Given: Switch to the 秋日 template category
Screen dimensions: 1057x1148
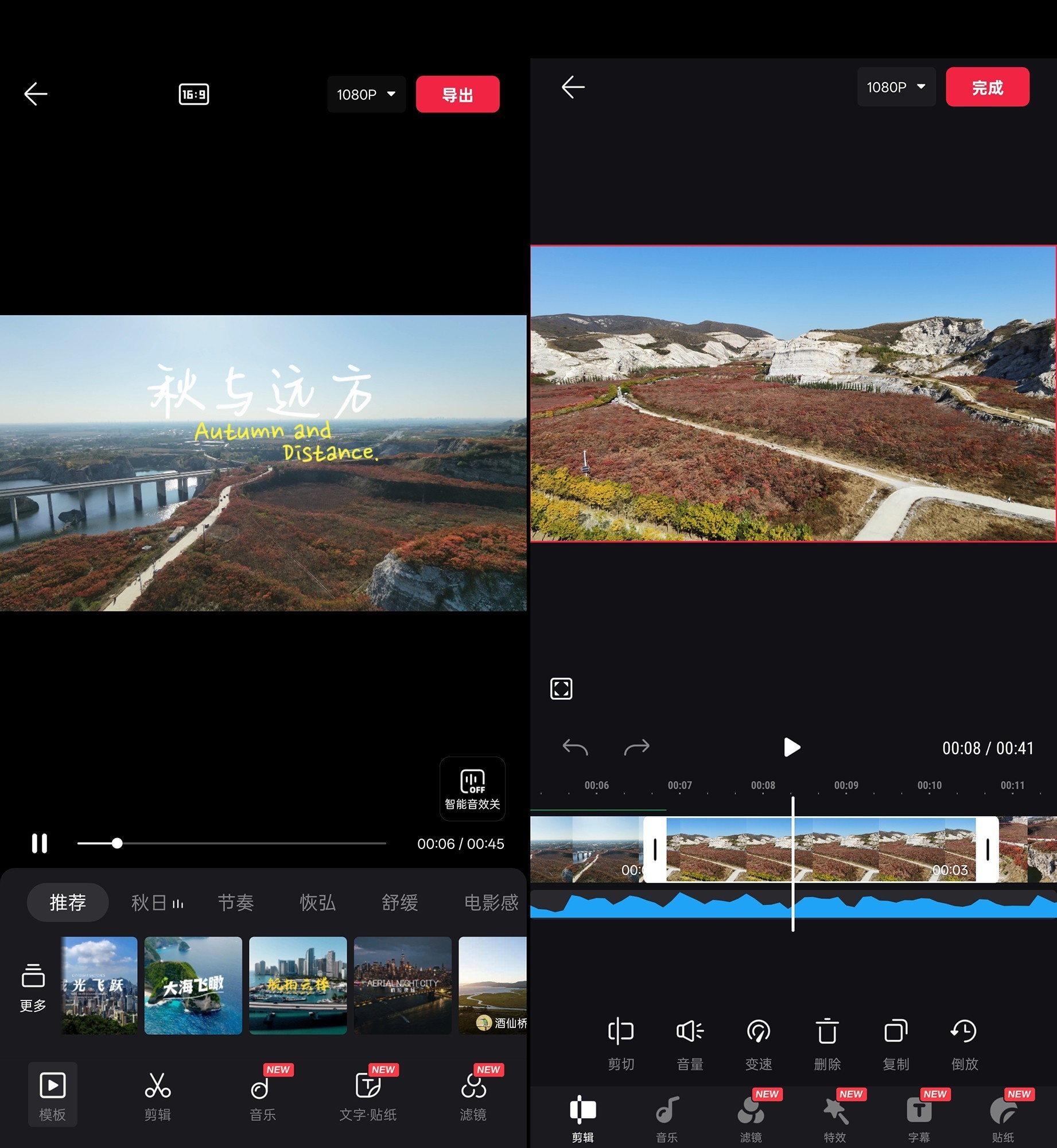Looking at the screenshot, I should tap(150, 902).
